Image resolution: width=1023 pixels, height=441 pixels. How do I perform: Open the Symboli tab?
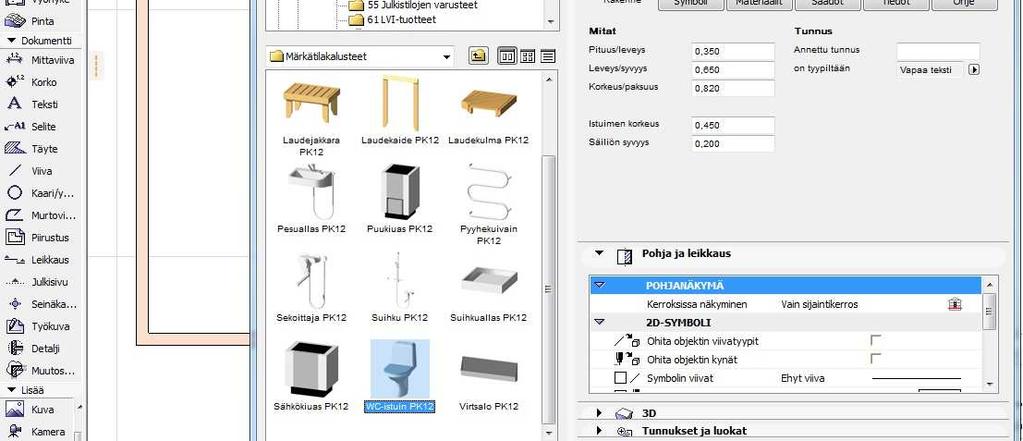tap(692, 3)
